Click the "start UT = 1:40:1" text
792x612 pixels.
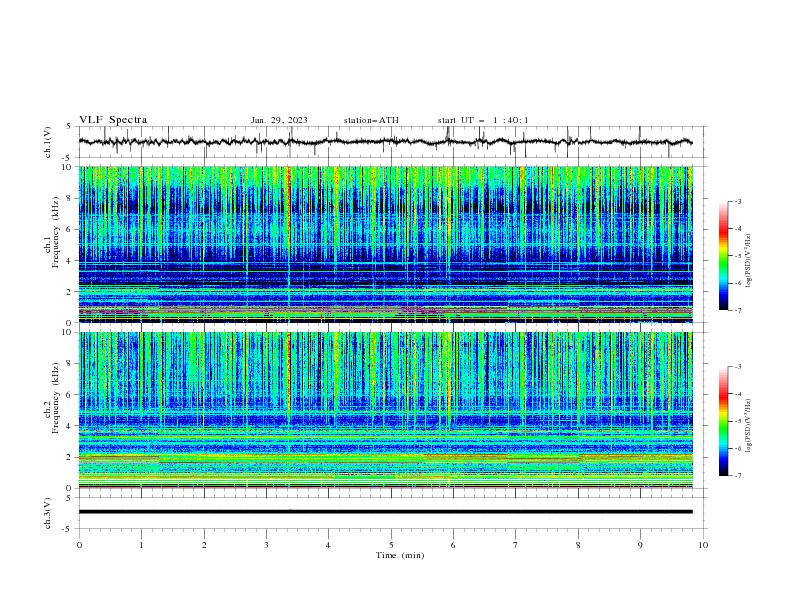pos(483,120)
